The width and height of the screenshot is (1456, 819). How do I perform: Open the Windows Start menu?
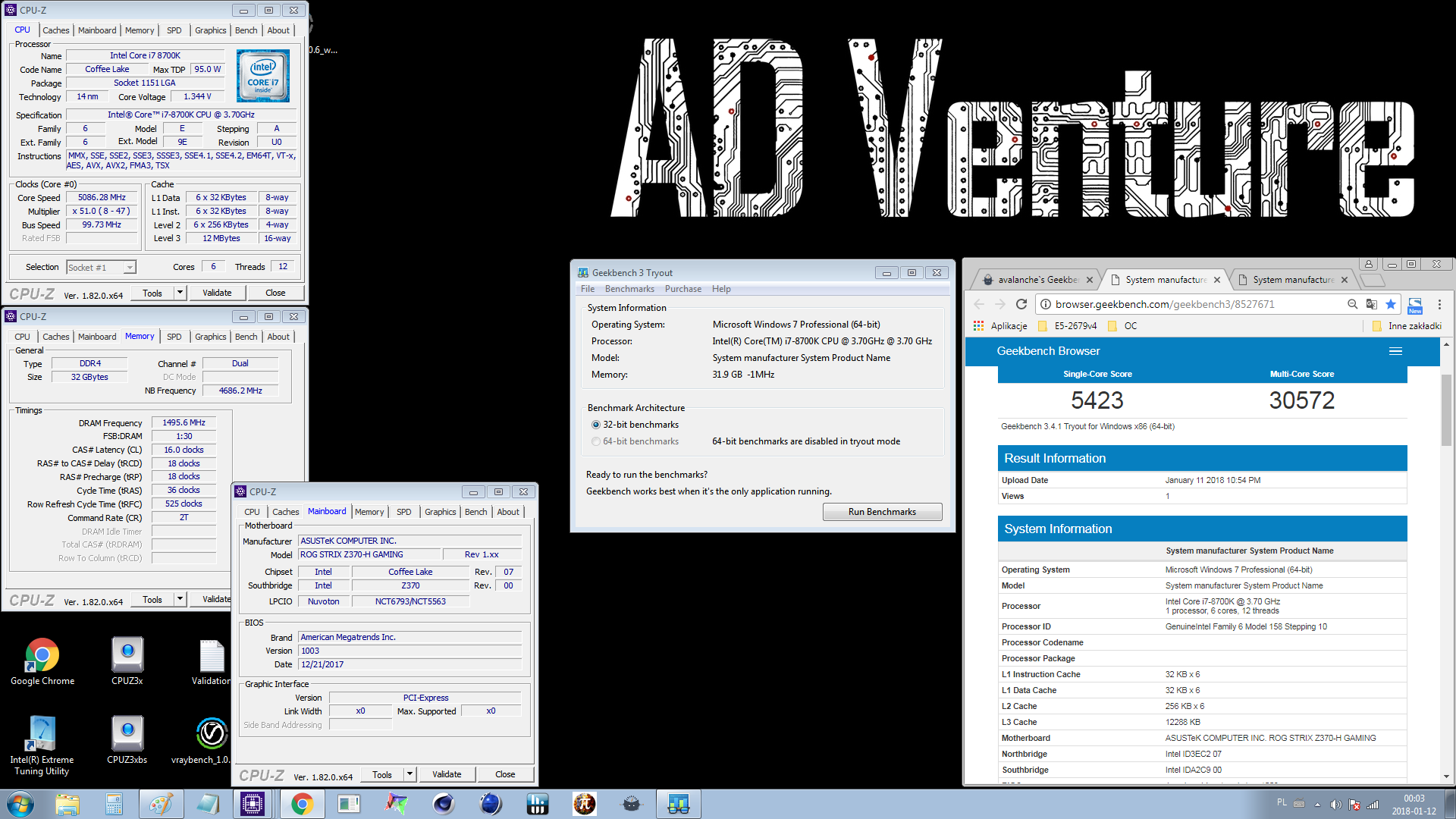[20, 804]
